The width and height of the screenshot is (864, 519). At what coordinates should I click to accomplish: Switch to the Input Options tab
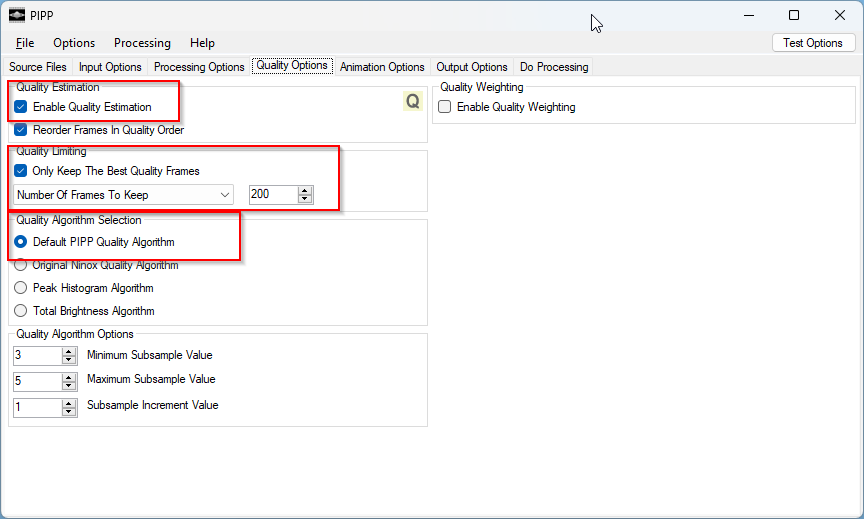pos(110,67)
